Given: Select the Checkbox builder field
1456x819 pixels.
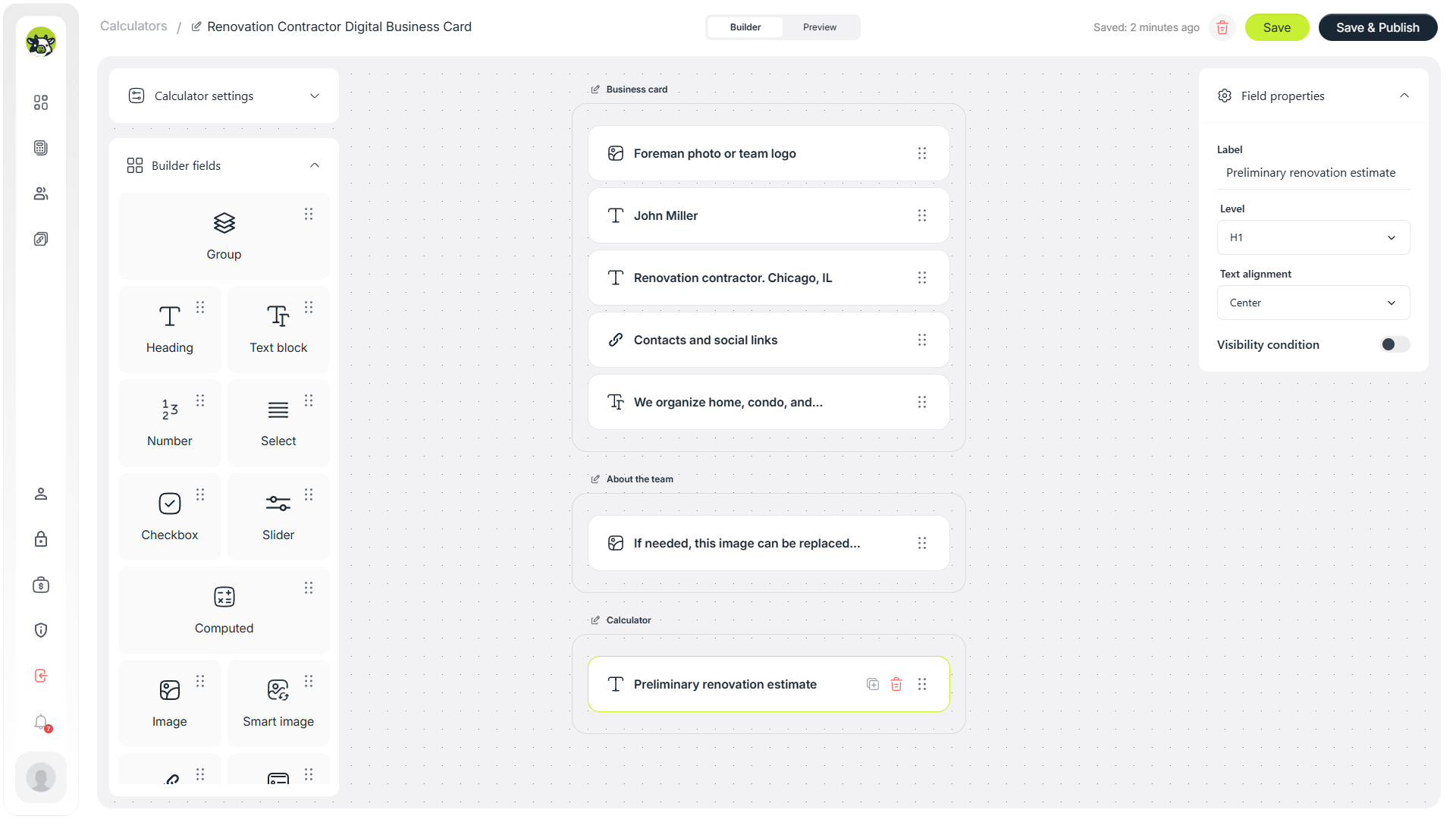Looking at the screenshot, I should coord(170,516).
